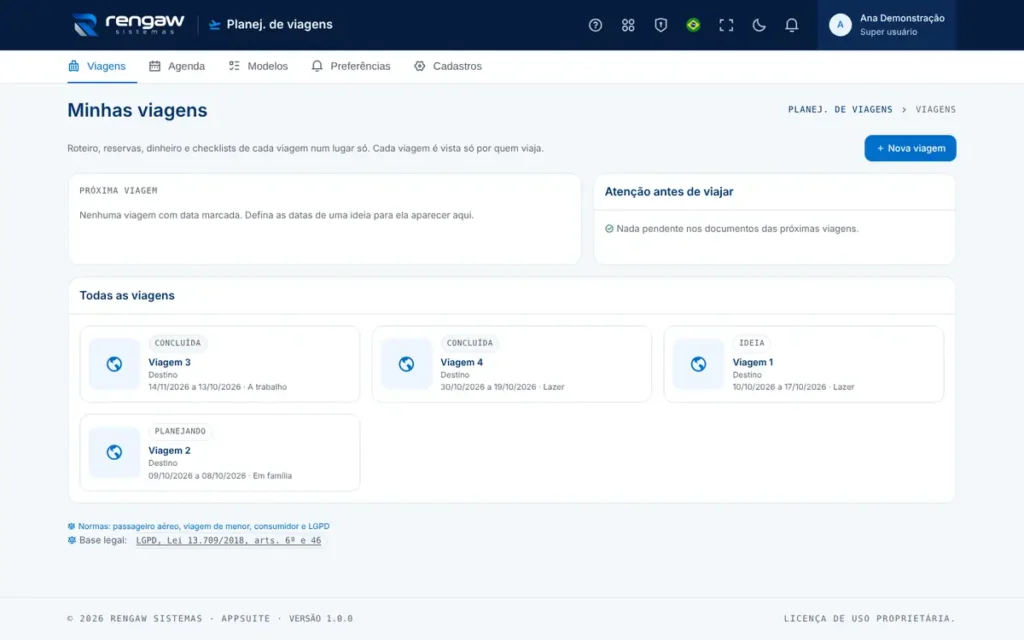Click the Rengaw Sistemas logo

(x=128, y=25)
